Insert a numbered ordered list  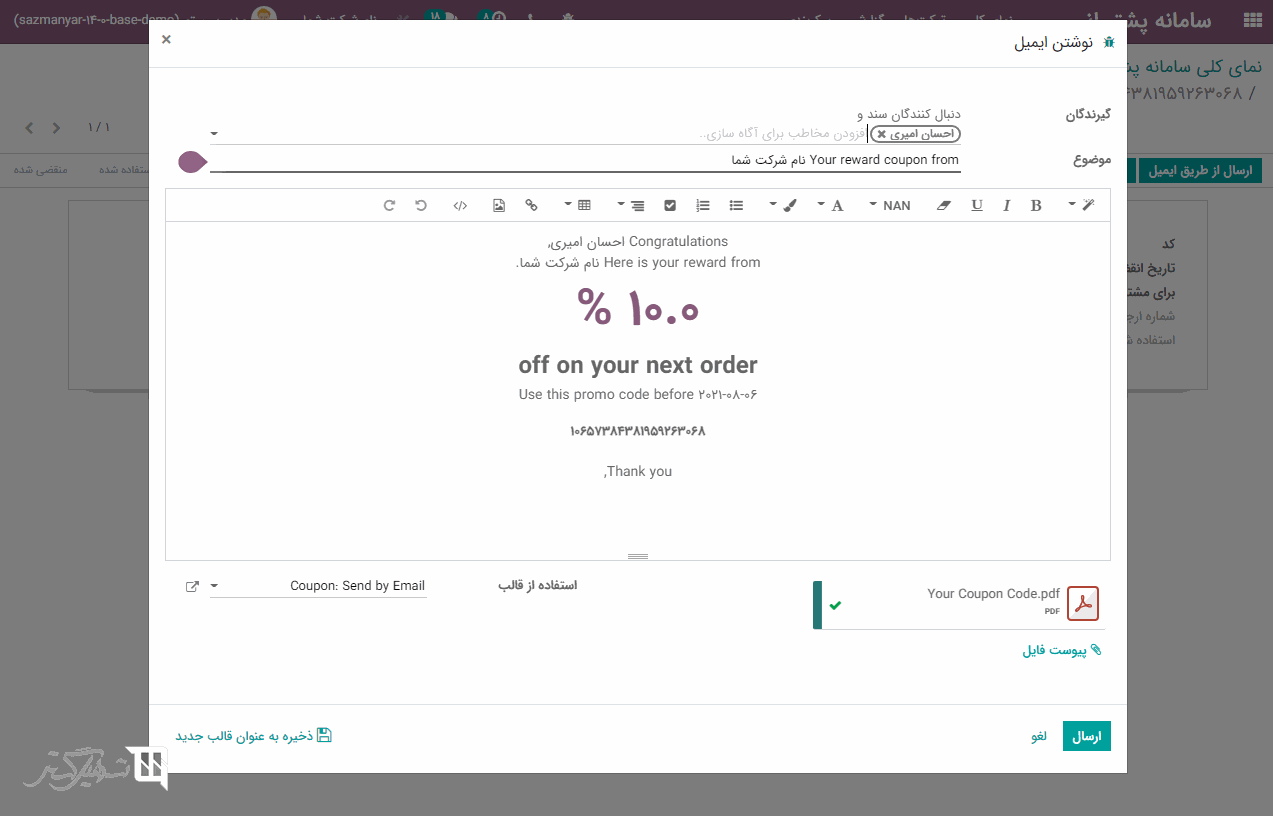pyautogui.click(x=703, y=205)
